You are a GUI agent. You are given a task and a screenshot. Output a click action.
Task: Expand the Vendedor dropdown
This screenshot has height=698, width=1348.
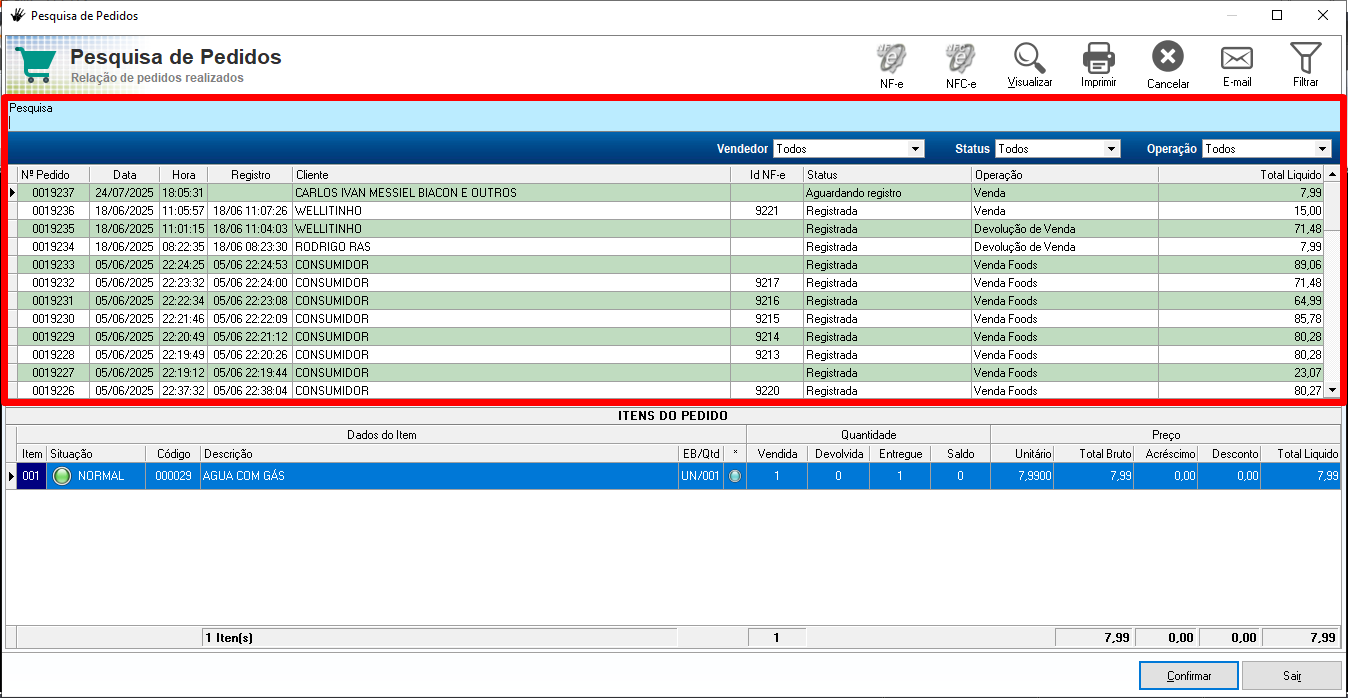point(915,149)
